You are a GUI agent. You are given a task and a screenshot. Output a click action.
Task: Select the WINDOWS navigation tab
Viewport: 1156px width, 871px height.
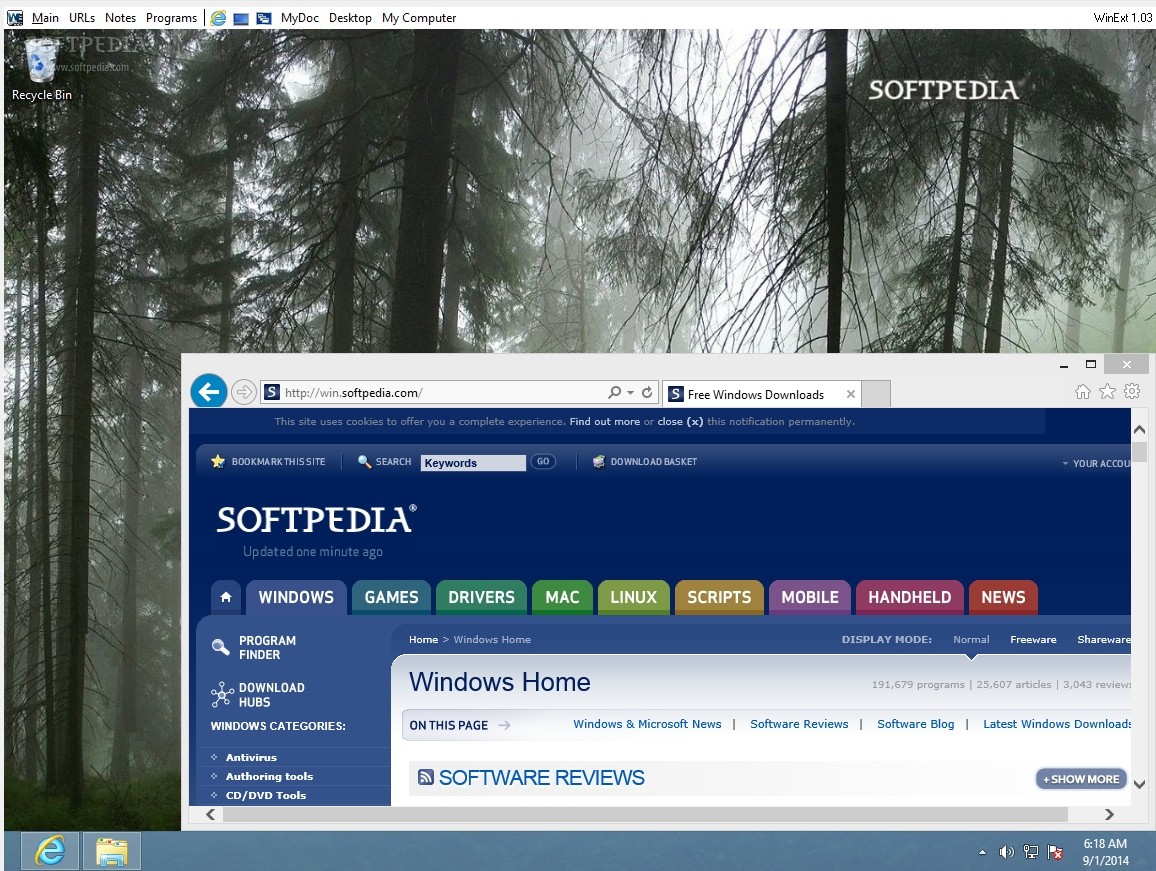296,597
